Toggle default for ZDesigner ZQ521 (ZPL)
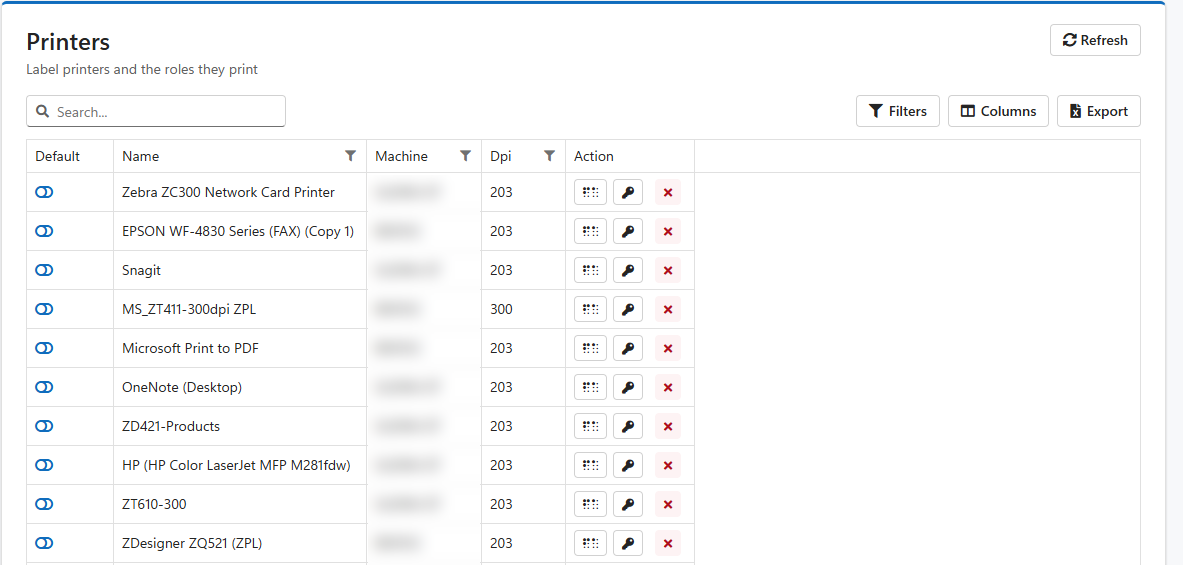Screen dimensions: 1183x565 pyautogui.click(x=45, y=543)
